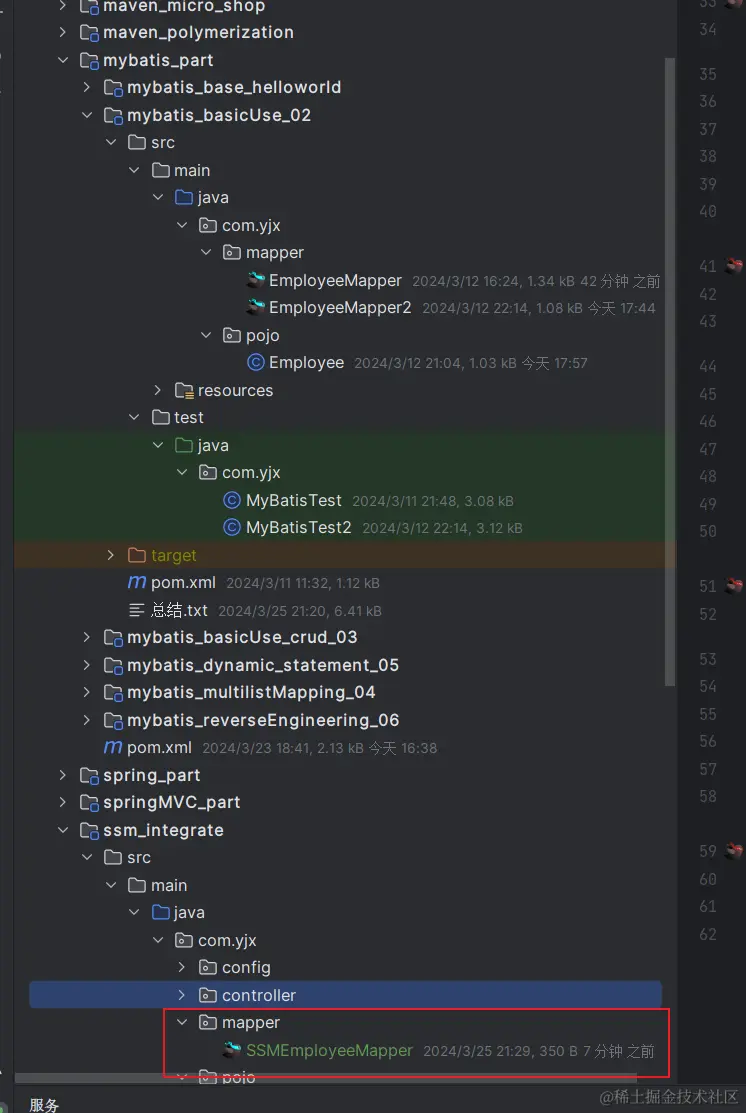The height and width of the screenshot is (1113, 746).
Task: Click the mybatis_dynamic_statement_05 module icon
Action: tap(113, 665)
